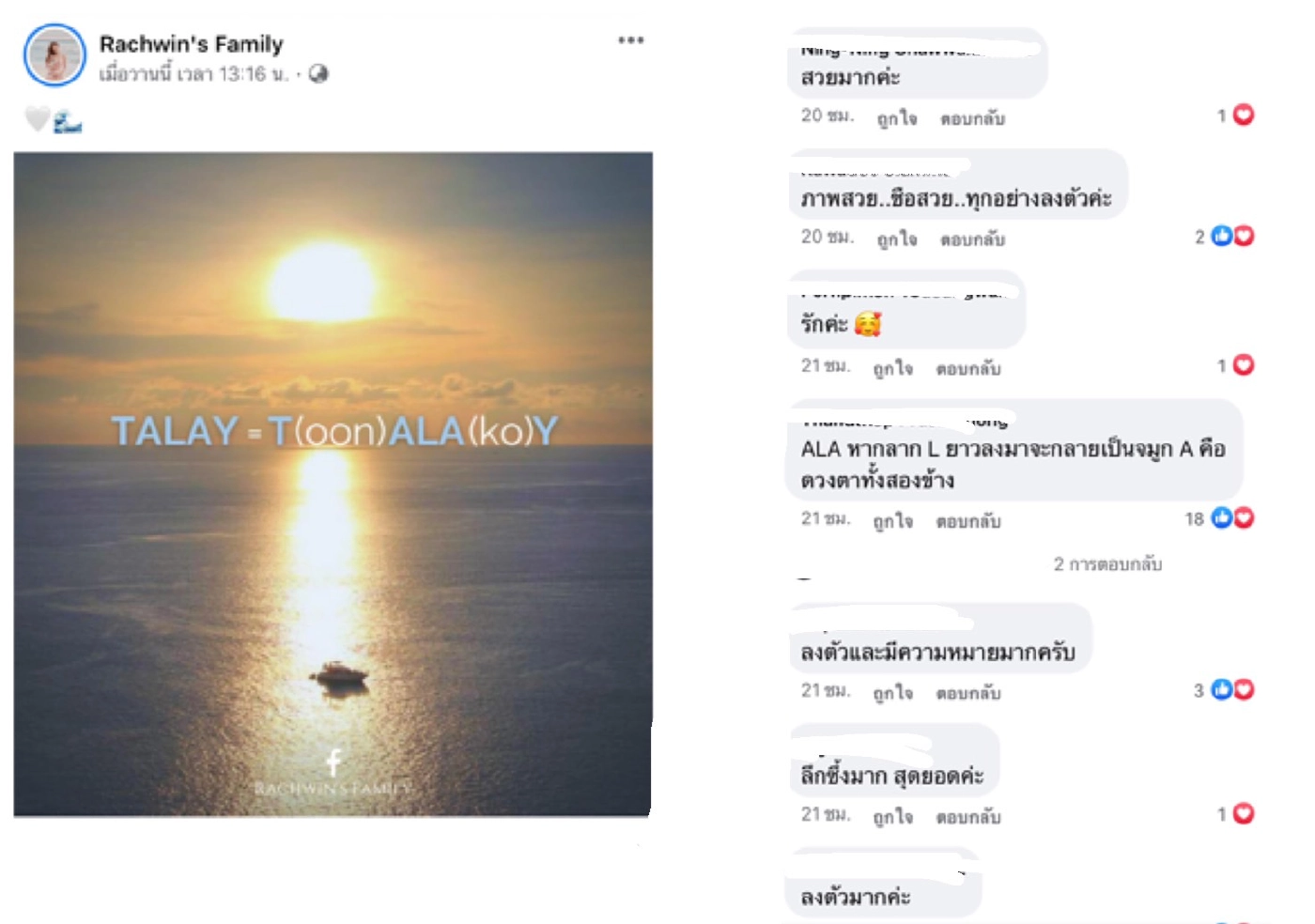Viewport: 1315px width, 924px height.
Task: Open the post timestamp เมื่อวานนี้ เวลา 13:16 น.
Action: [193, 73]
